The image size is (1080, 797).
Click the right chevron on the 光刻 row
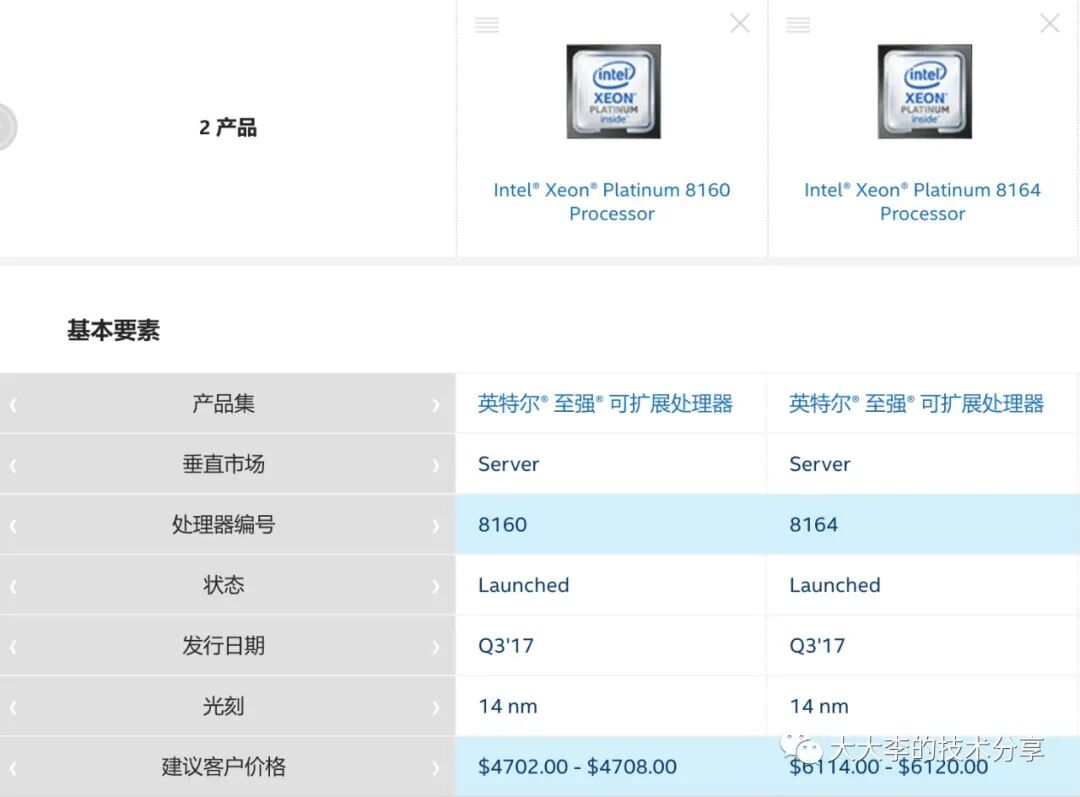point(435,707)
